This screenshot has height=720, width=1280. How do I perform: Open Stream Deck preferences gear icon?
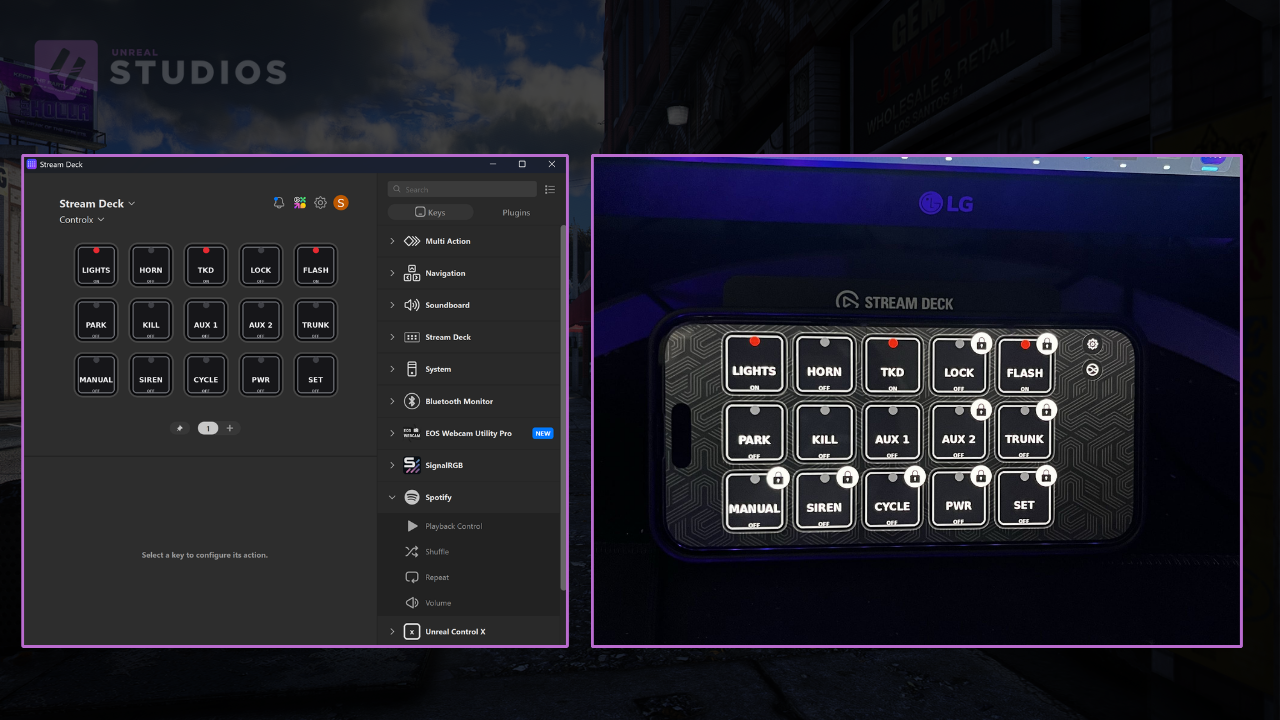[320, 203]
